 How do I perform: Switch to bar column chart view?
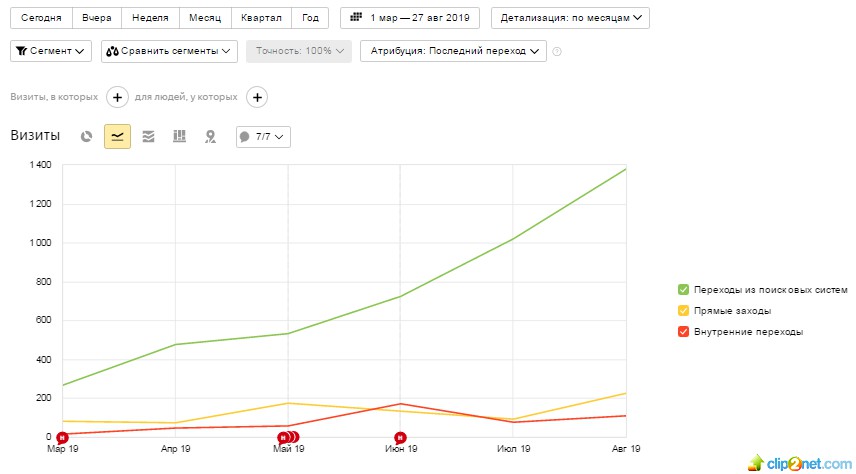tap(179, 137)
